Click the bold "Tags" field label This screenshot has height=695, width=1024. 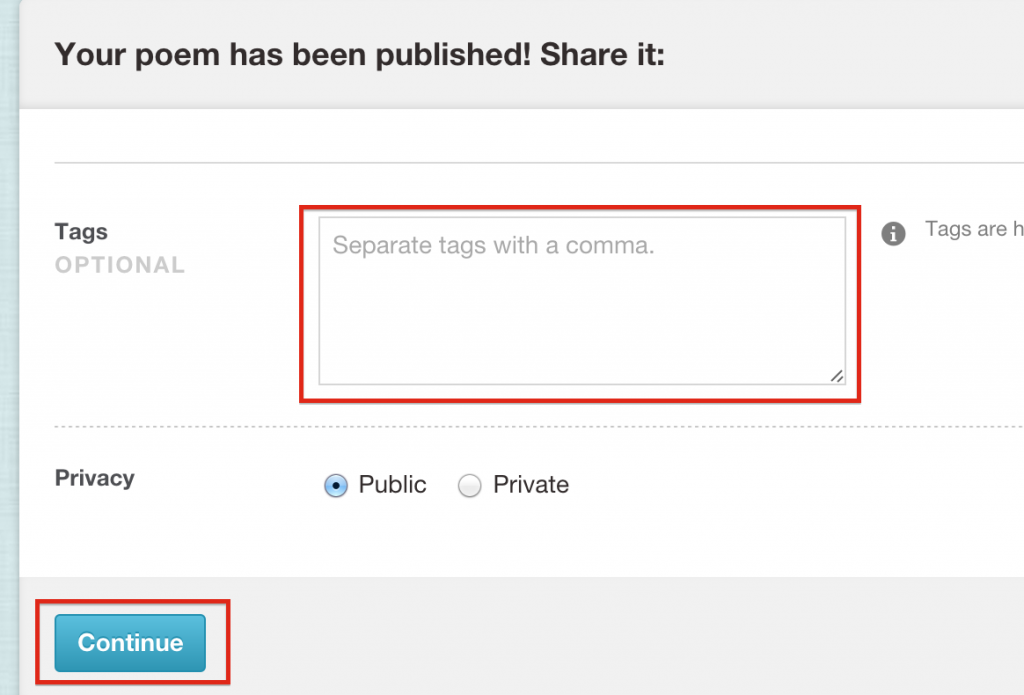(81, 232)
